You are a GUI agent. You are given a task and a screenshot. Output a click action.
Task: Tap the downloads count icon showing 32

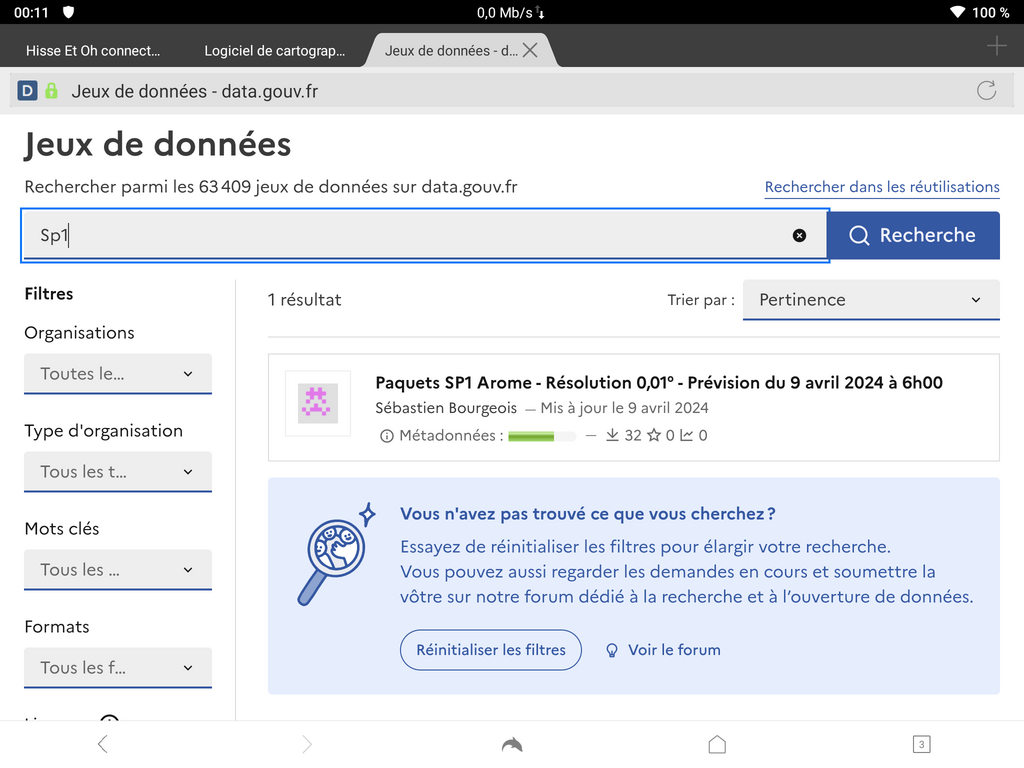[612, 435]
